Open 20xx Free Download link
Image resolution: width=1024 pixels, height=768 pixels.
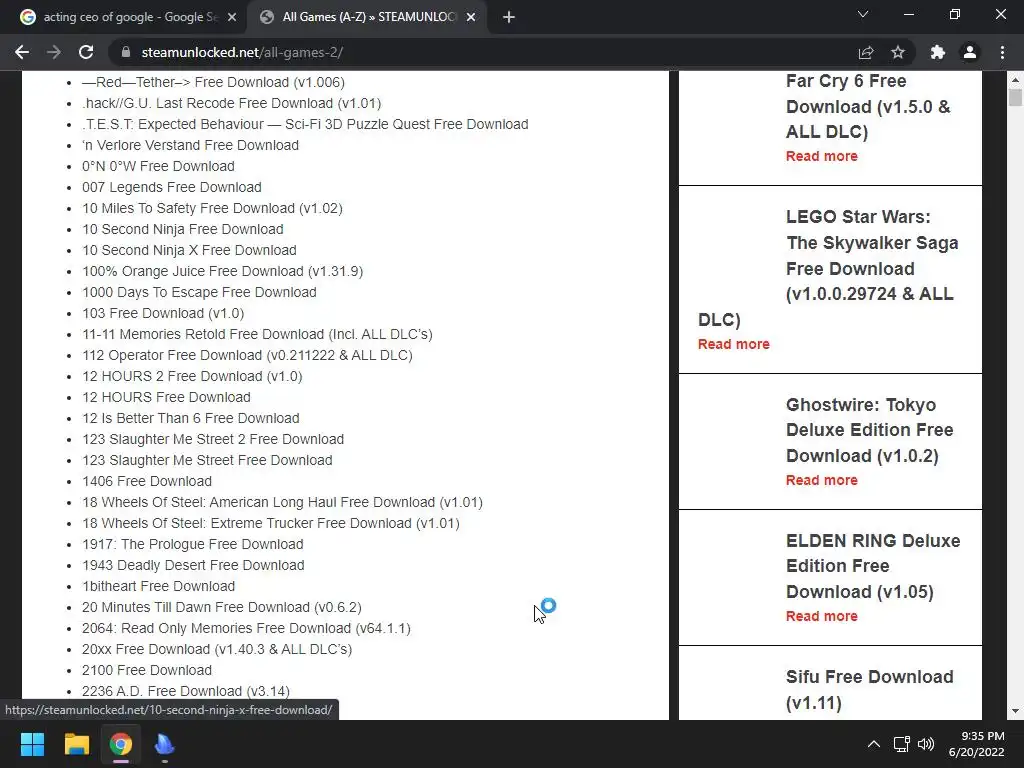(x=217, y=649)
